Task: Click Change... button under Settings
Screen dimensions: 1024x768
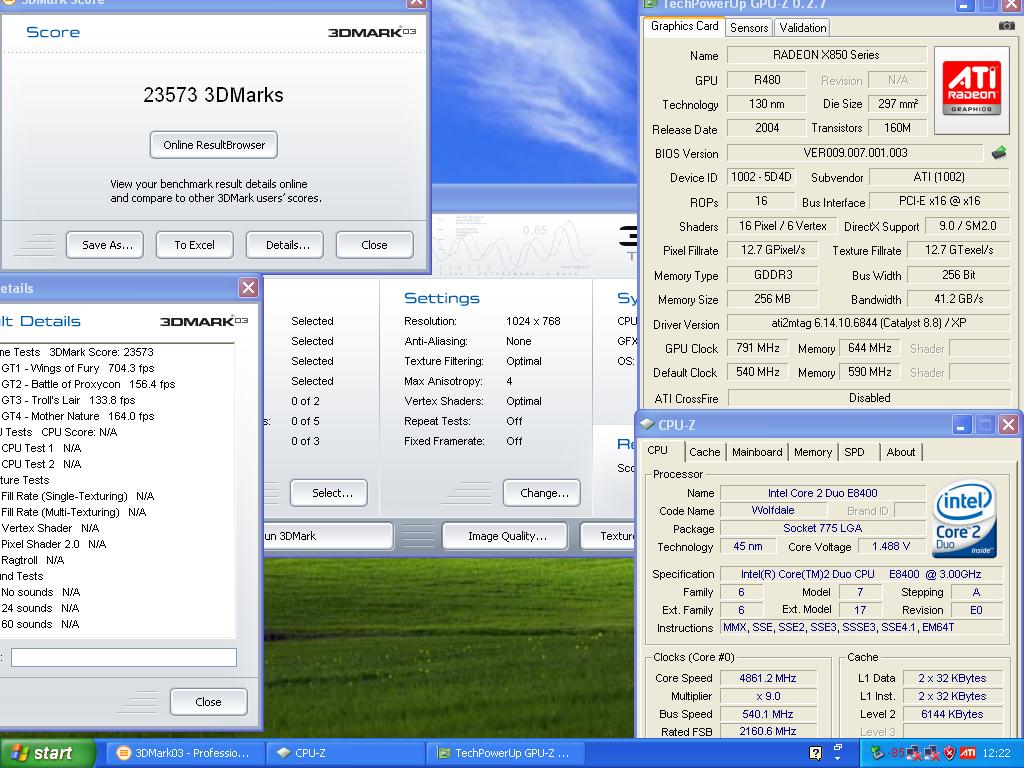Action: [541, 493]
